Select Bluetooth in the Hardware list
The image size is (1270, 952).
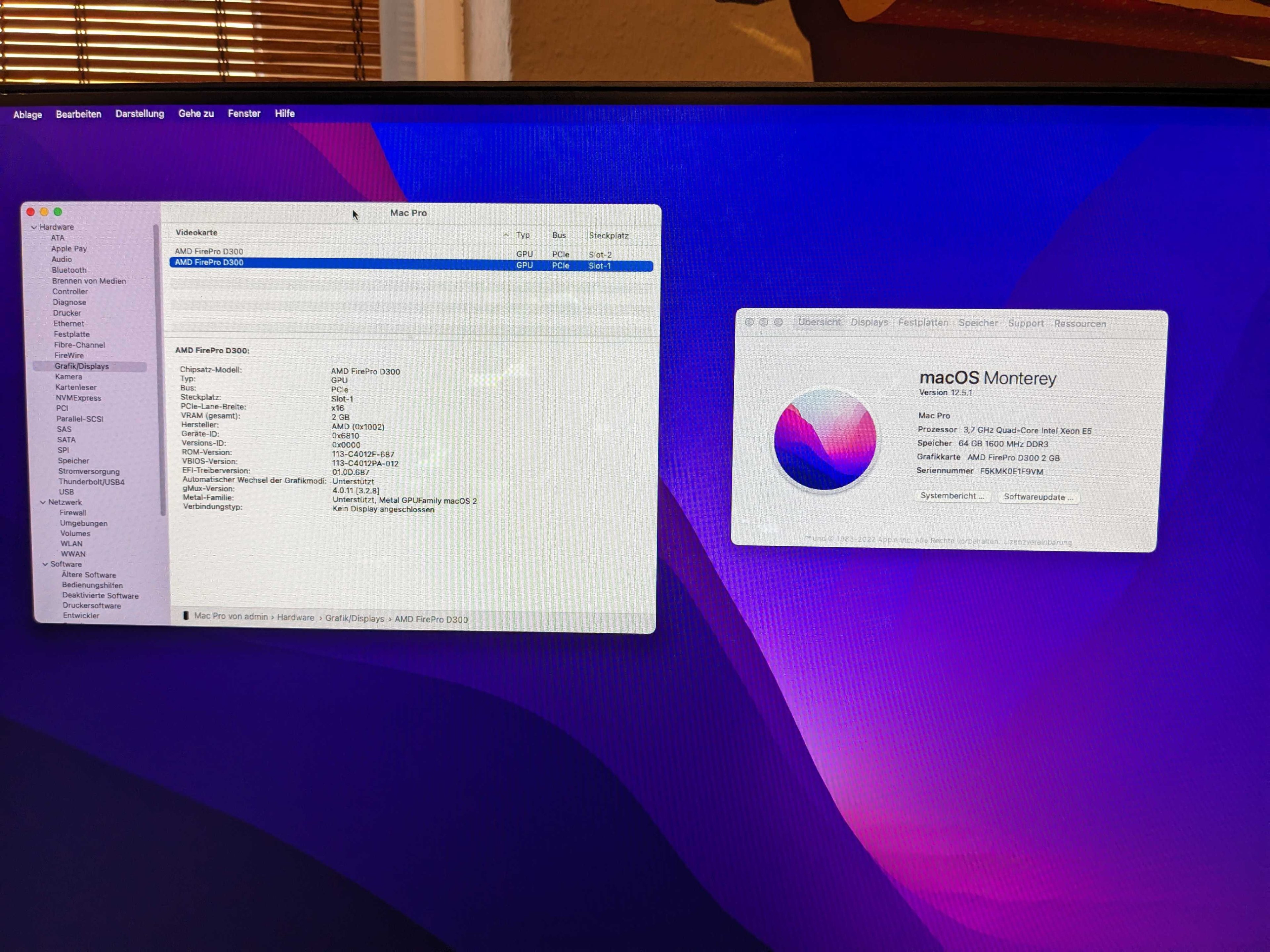pos(69,270)
